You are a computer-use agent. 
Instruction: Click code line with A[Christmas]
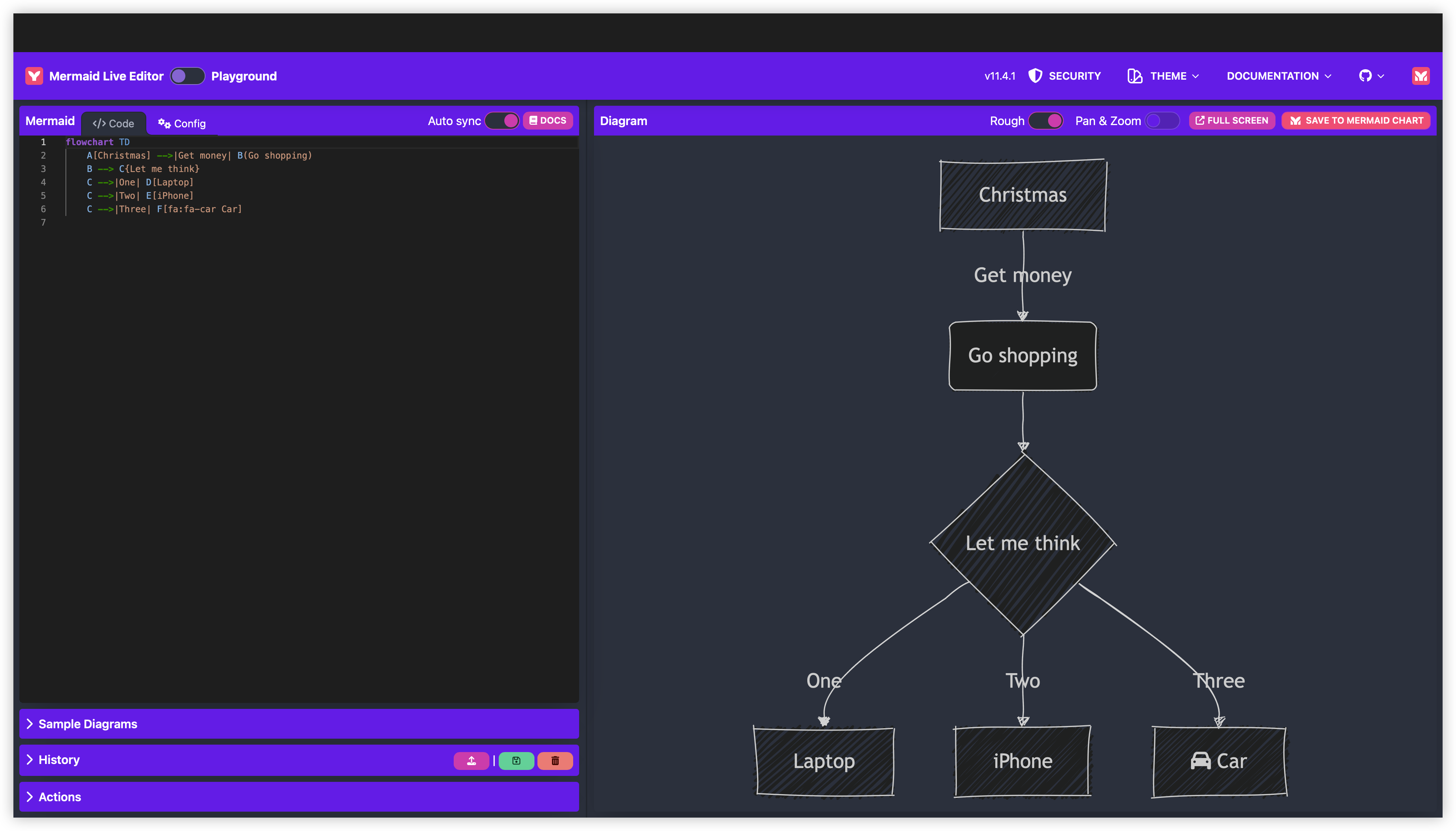click(199, 155)
